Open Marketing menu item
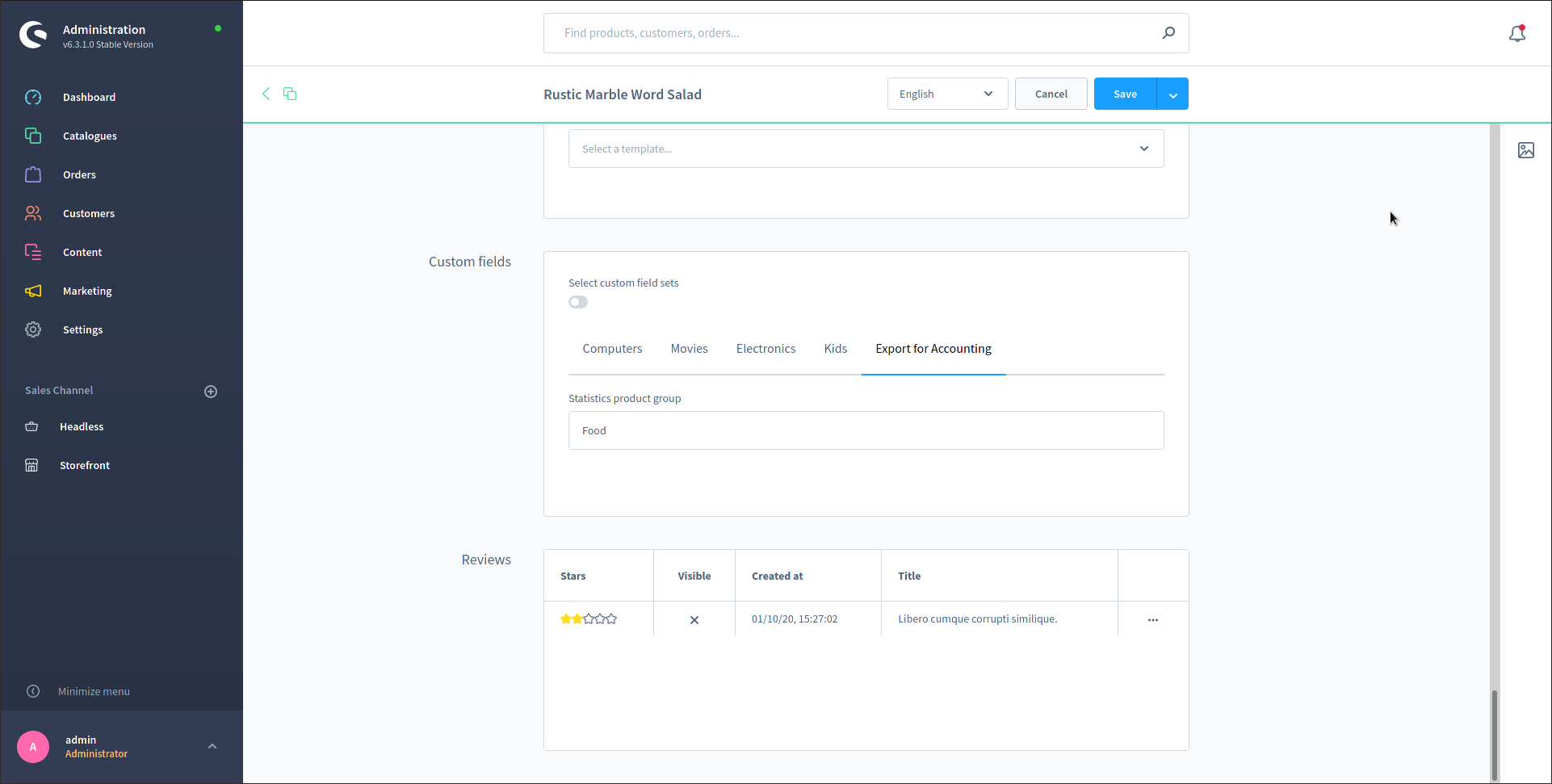The image size is (1552, 784). (x=87, y=291)
